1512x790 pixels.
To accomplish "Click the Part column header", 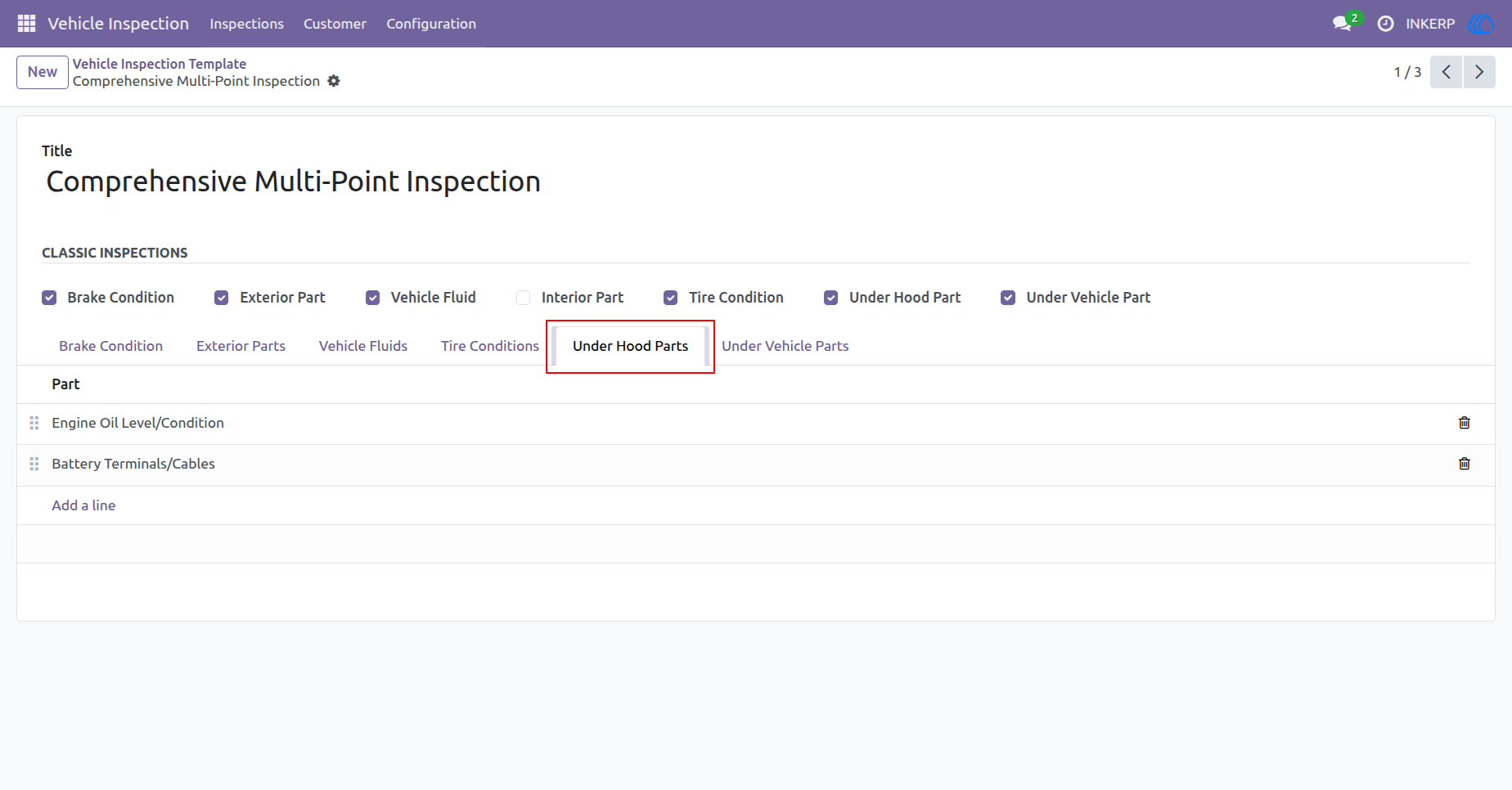I will 65,384.
